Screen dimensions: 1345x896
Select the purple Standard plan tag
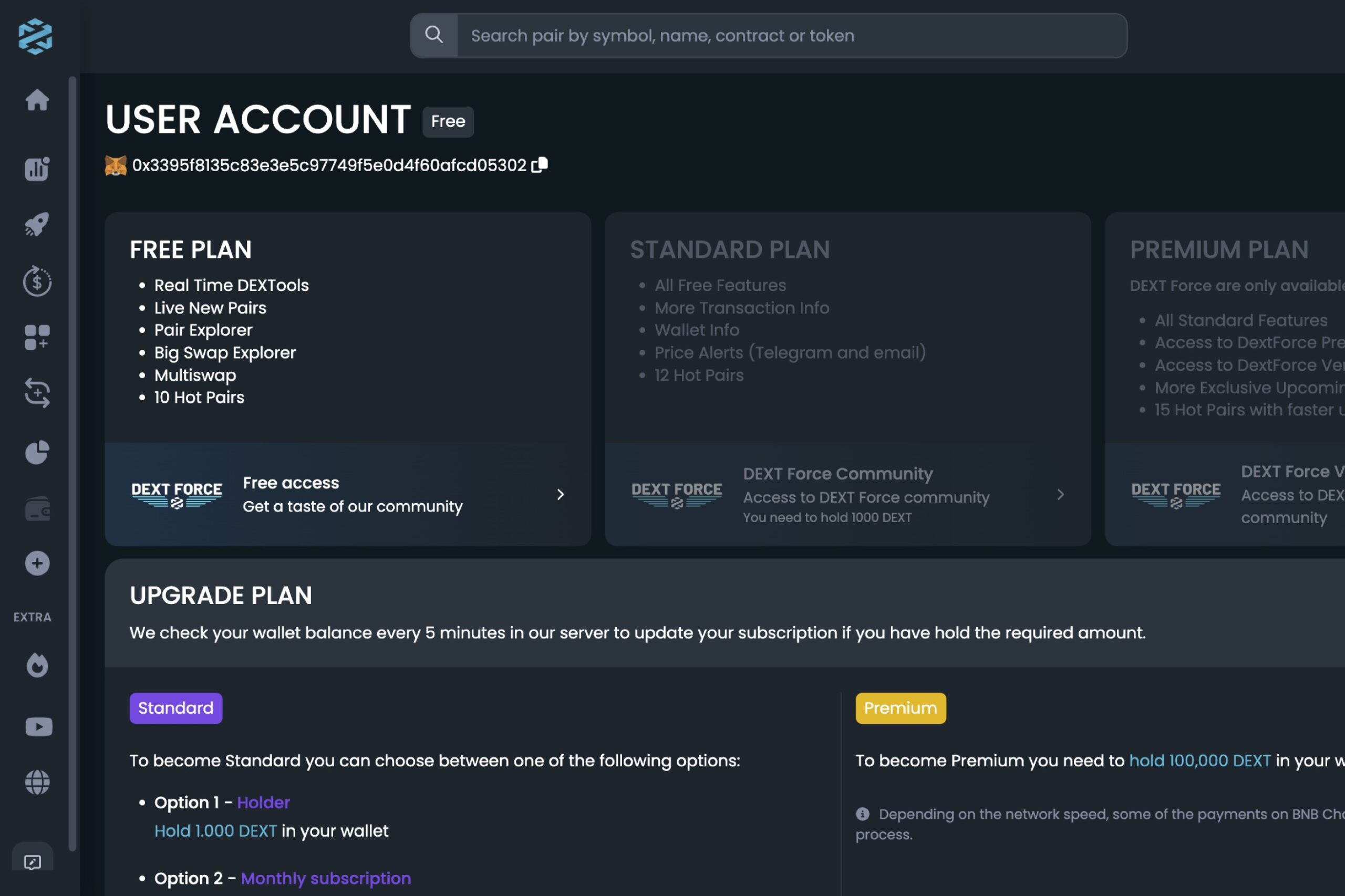(x=175, y=709)
